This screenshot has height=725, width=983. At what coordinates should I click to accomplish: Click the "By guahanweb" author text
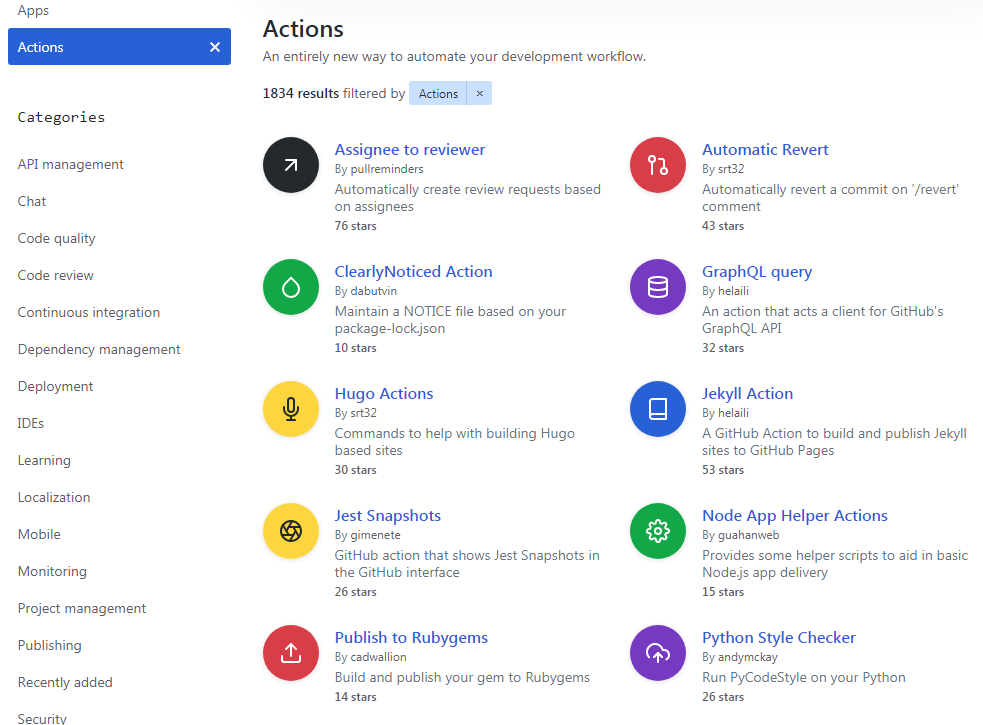(740, 535)
